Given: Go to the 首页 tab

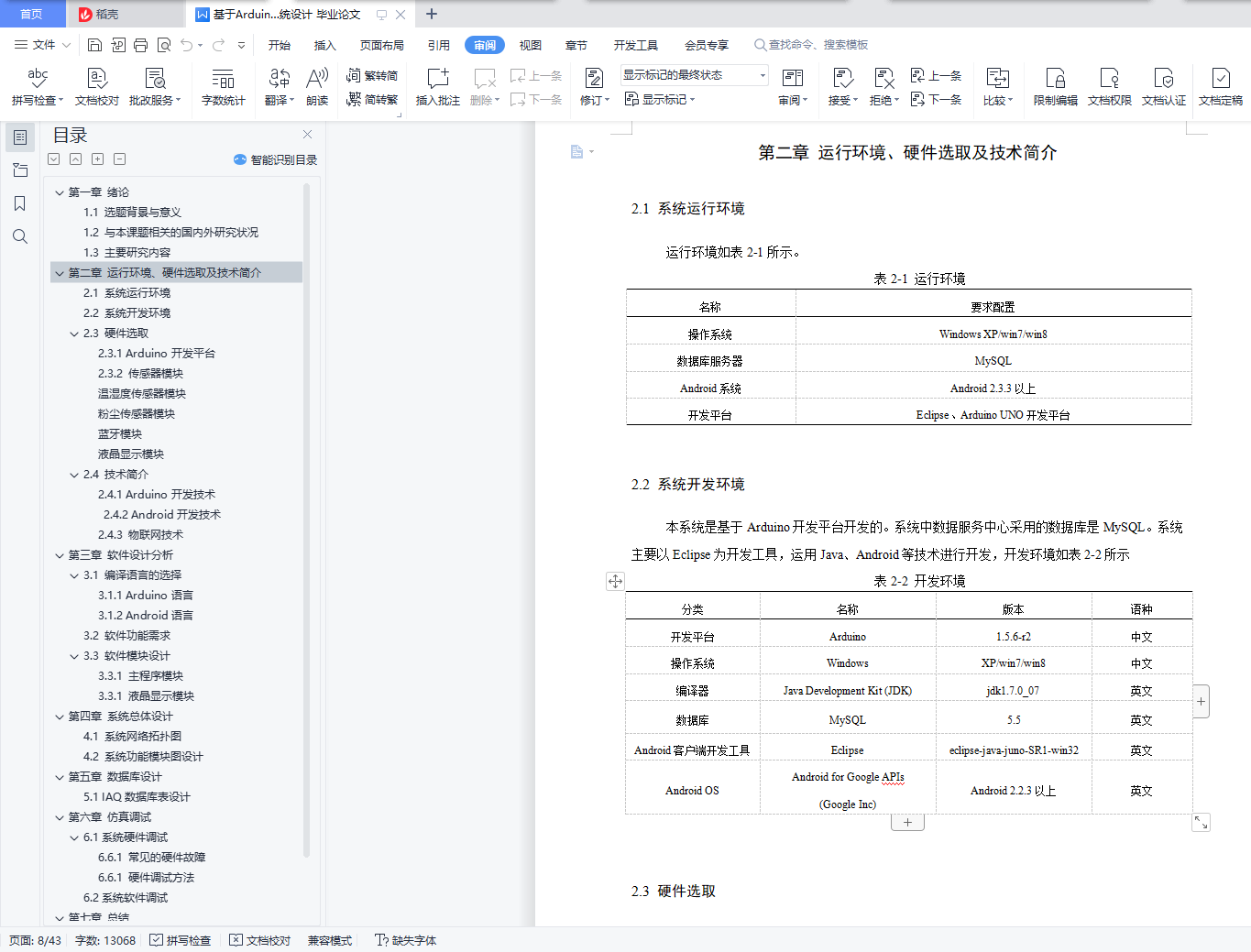Looking at the screenshot, I should (x=32, y=14).
